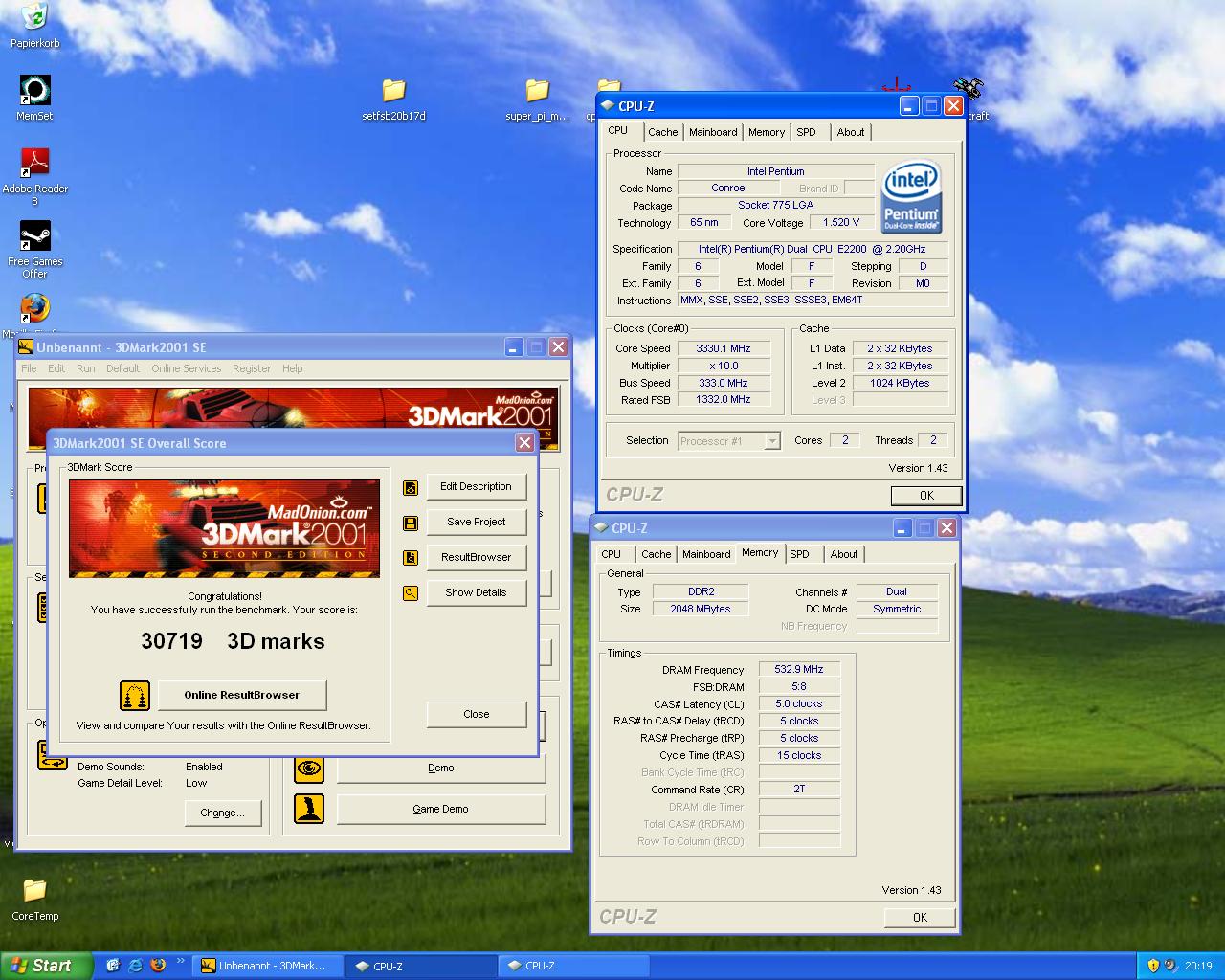Viewport: 1225px width, 980px height.
Task: Click the Change... button in 3DMark options
Action: pyautogui.click(x=222, y=813)
